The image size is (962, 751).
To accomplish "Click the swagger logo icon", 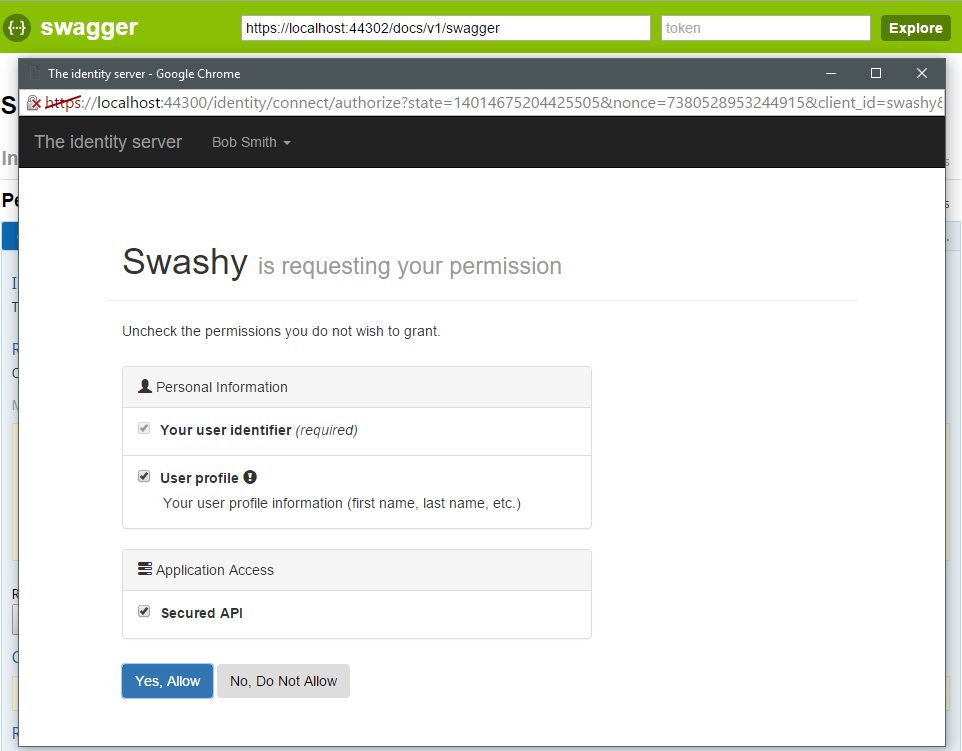I will click(17, 28).
